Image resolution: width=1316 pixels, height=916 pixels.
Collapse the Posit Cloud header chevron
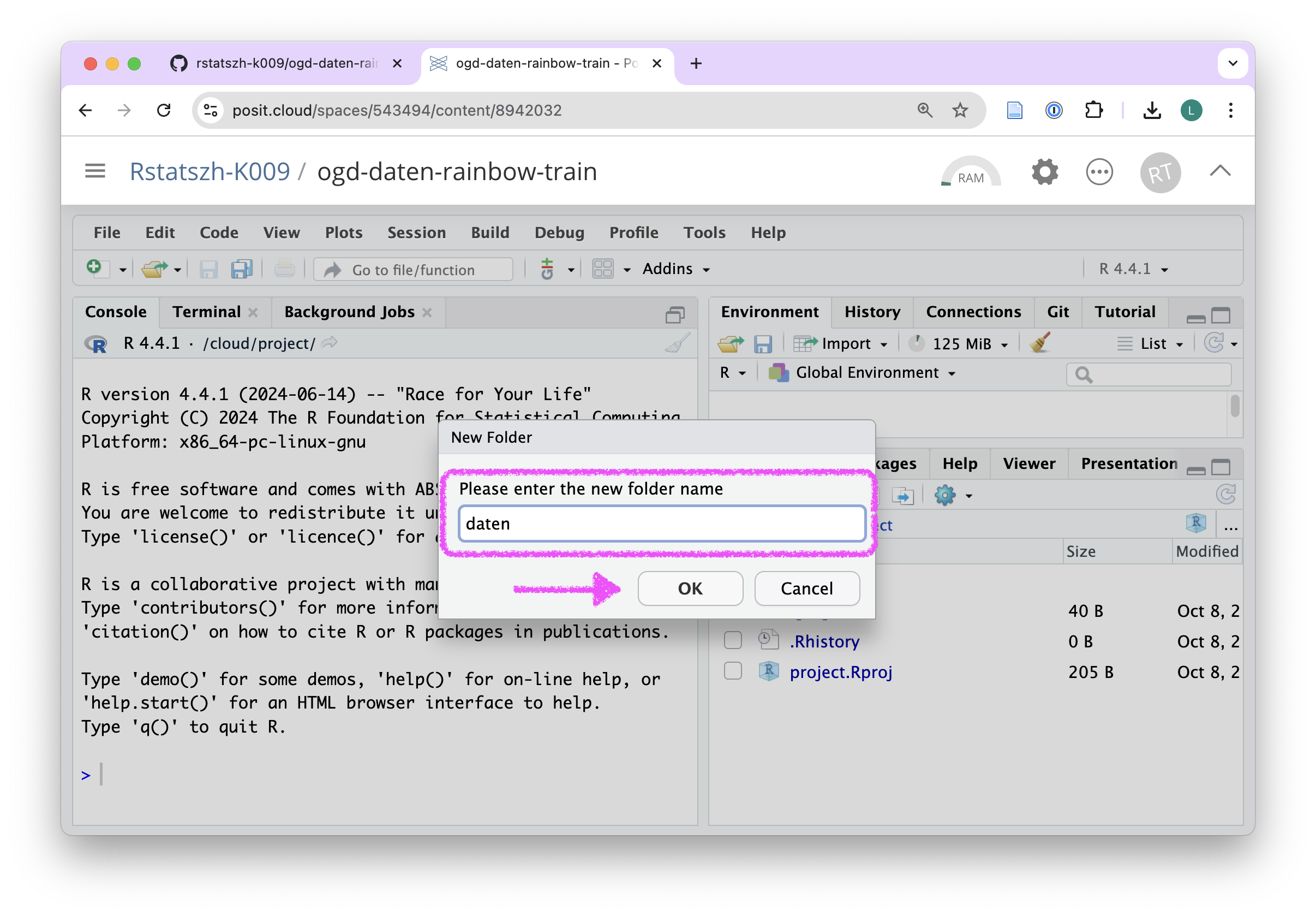point(1221,170)
